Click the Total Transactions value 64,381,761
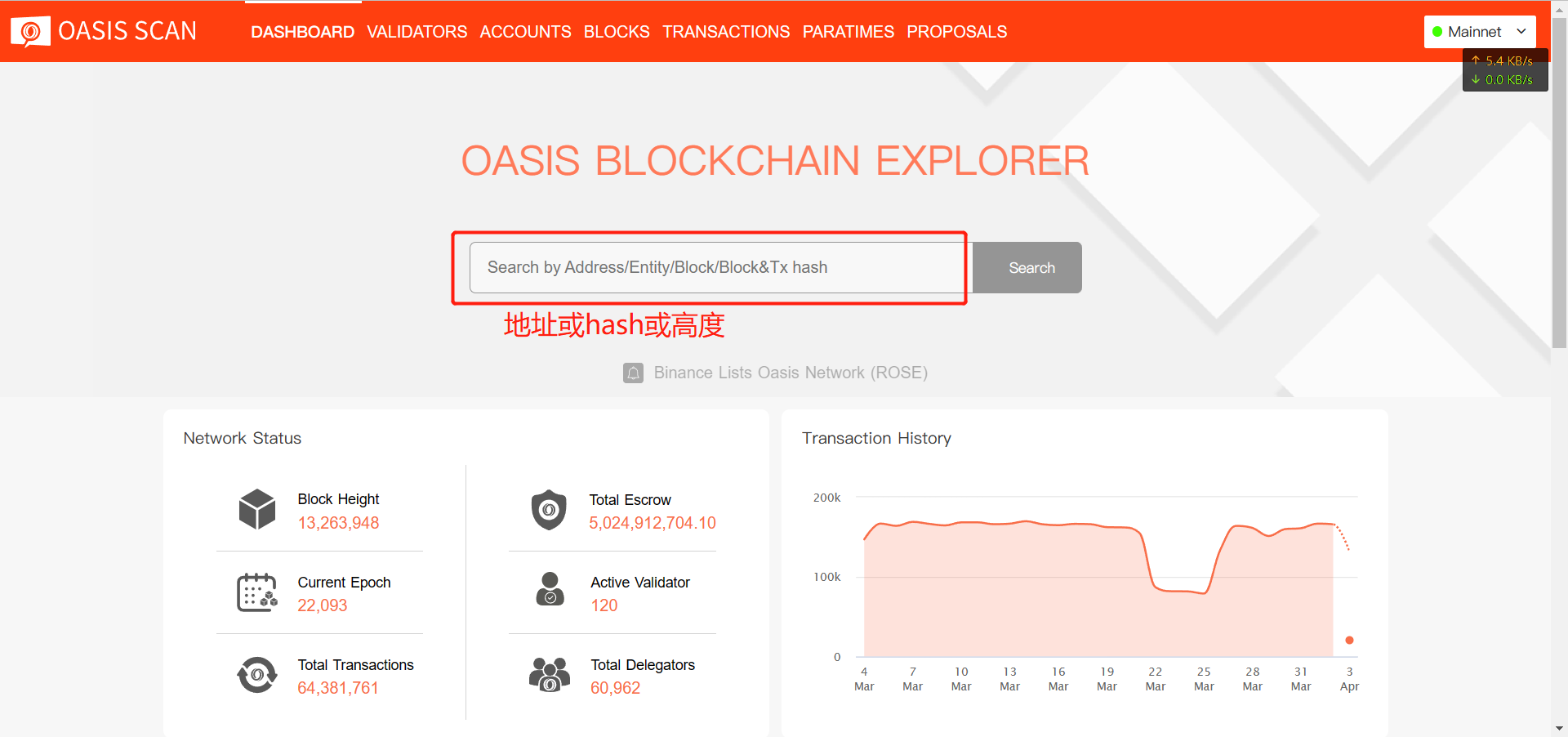1568x737 pixels. point(338,688)
